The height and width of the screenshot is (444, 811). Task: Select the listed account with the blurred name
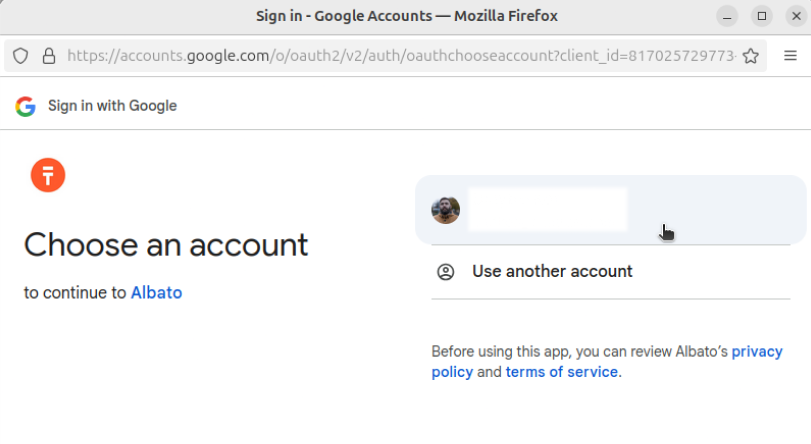[x=547, y=210]
